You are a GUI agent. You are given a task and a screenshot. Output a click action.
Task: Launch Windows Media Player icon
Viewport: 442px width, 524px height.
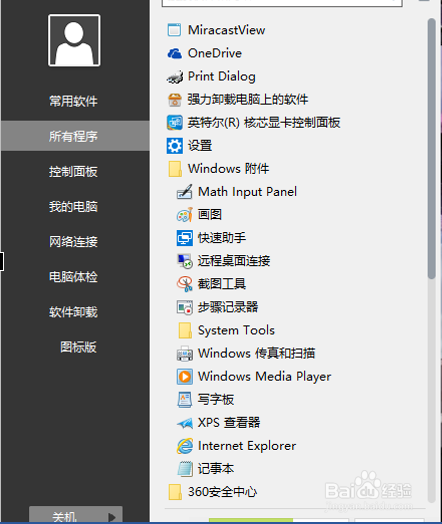184,377
